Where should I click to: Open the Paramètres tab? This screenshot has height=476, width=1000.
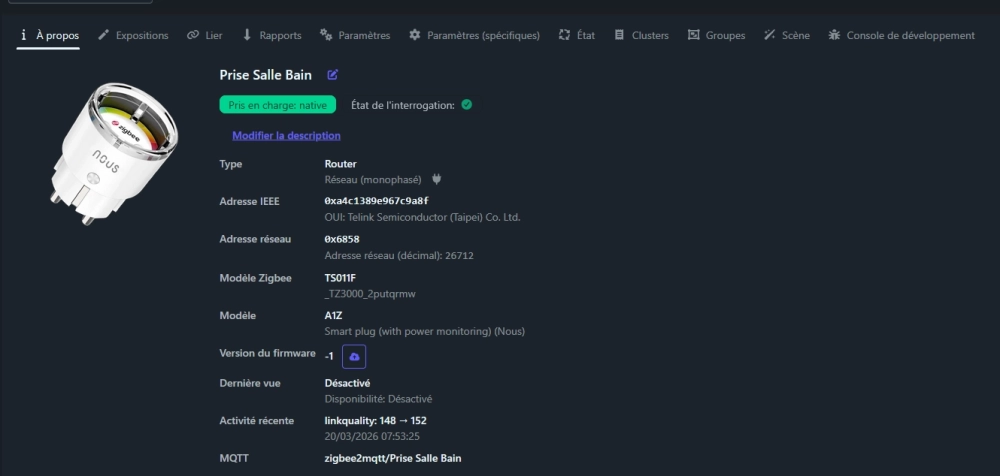[x=355, y=36]
